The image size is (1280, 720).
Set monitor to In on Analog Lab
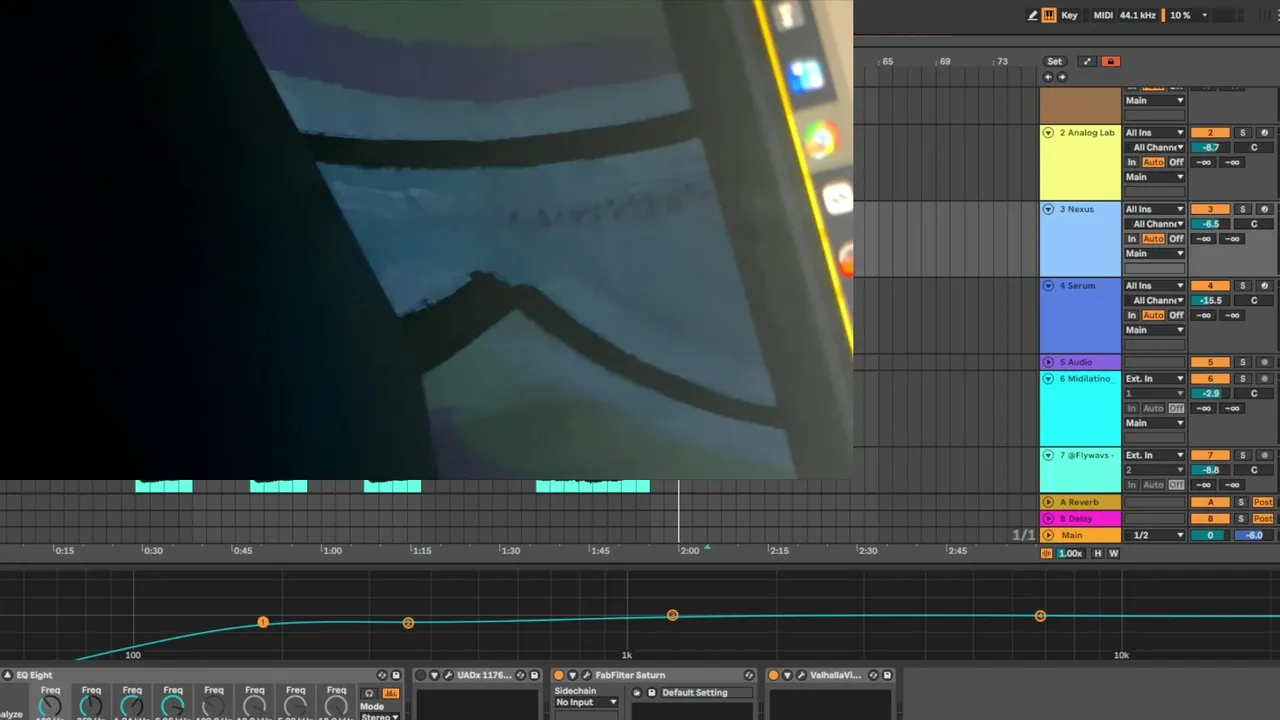[1132, 162]
